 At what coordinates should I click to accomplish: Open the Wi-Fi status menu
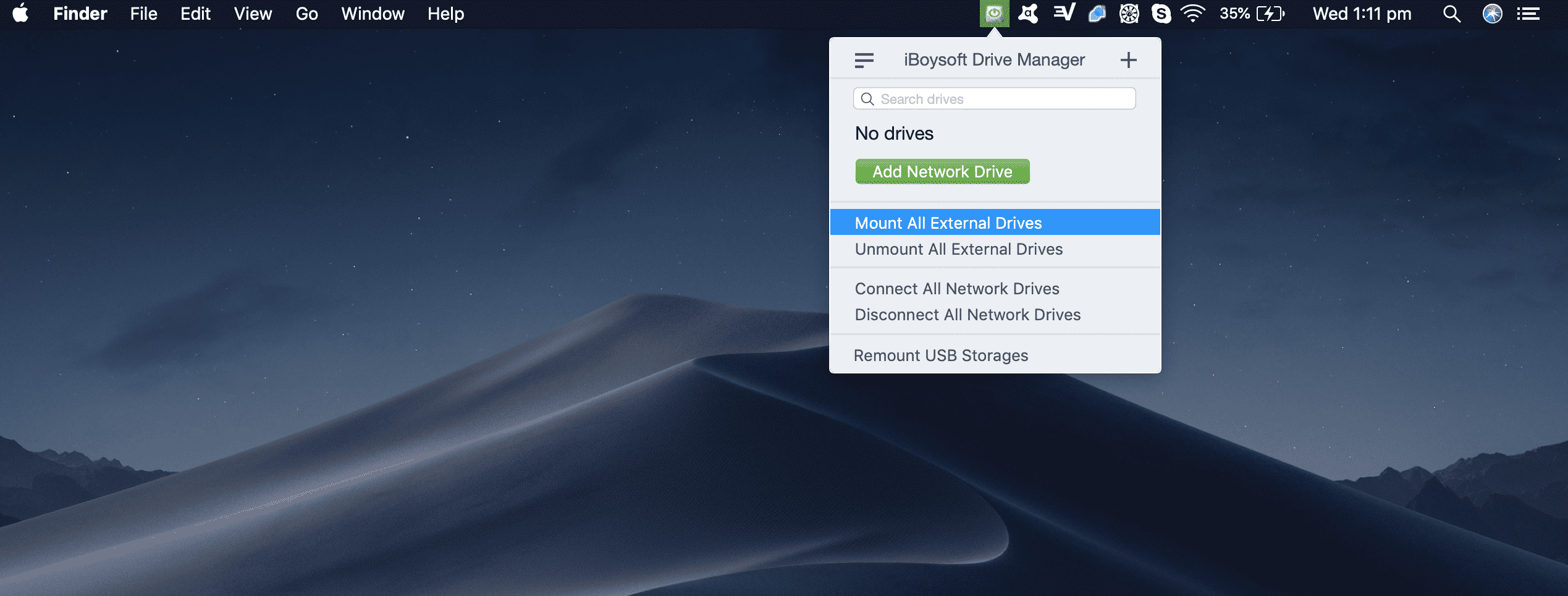coord(1192,14)
